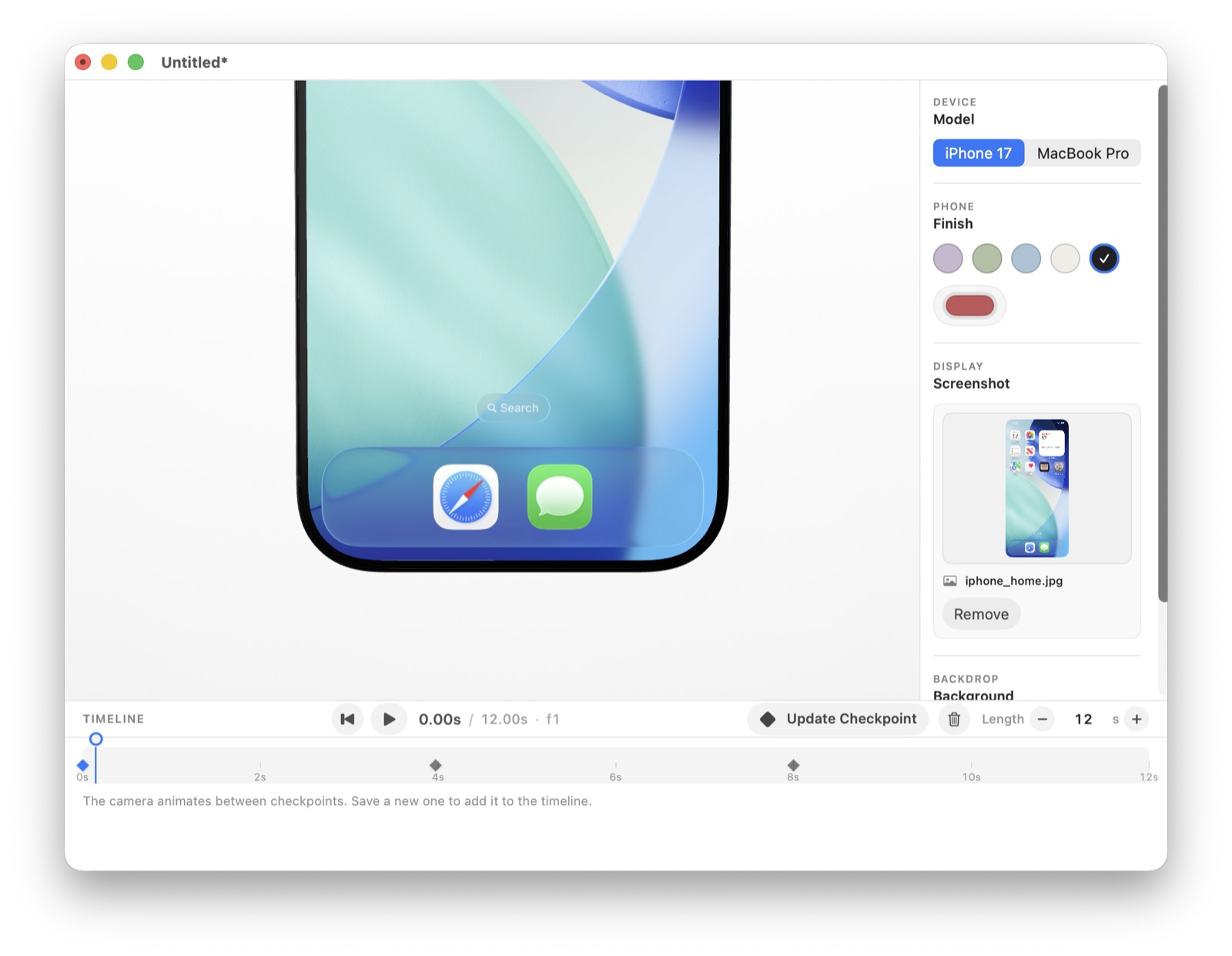The height and width of the screenshot is (956, 1232).
Task: Switch device model to MacBook Pro
Action: [1083, 153]
